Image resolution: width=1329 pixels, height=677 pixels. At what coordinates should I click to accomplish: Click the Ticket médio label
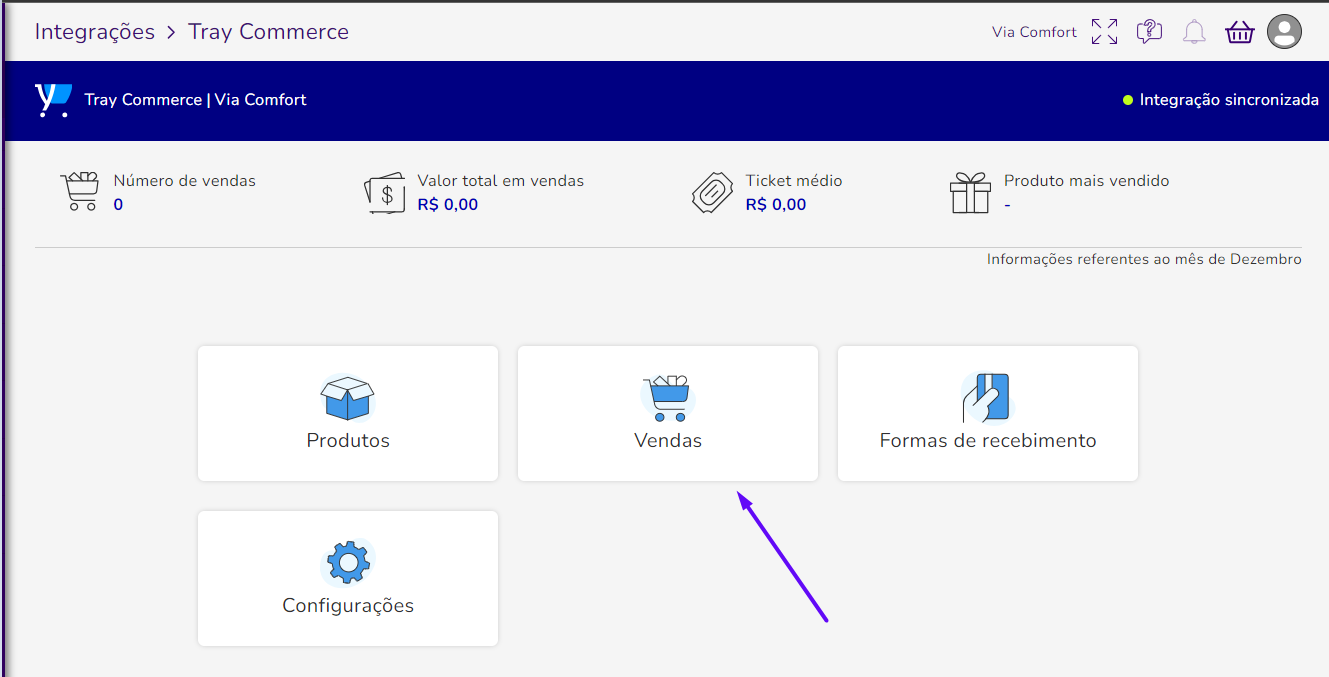click(x=794, y=181)
